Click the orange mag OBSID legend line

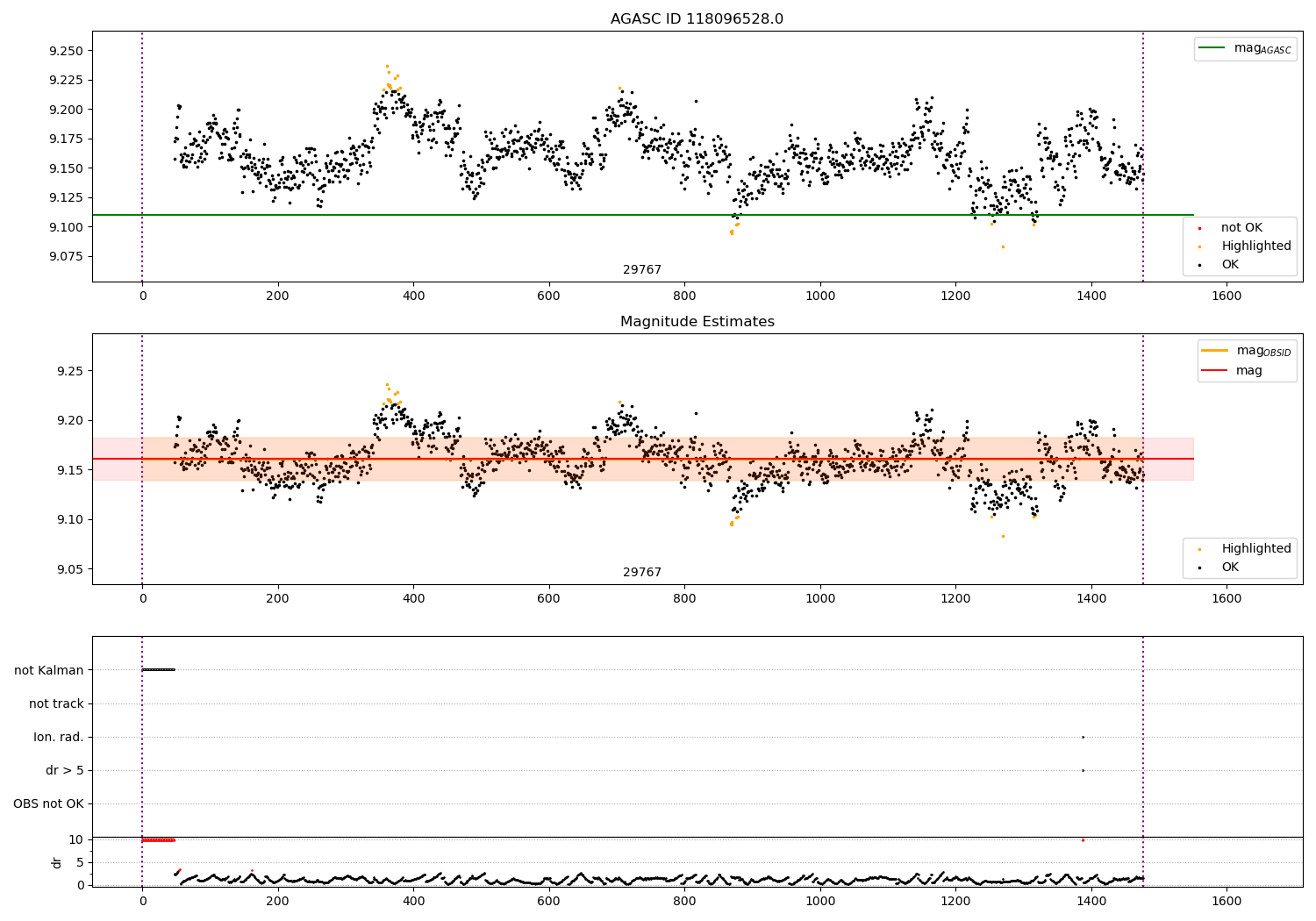(1215, 351)
